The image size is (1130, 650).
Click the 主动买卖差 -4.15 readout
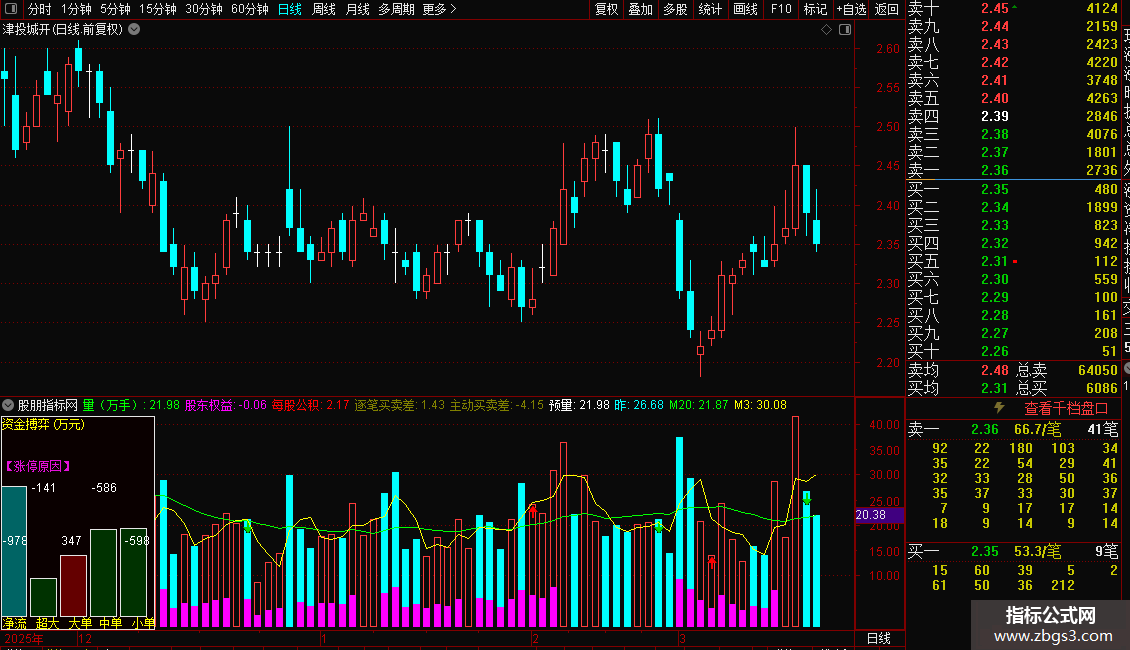click(x=497, y=405)
